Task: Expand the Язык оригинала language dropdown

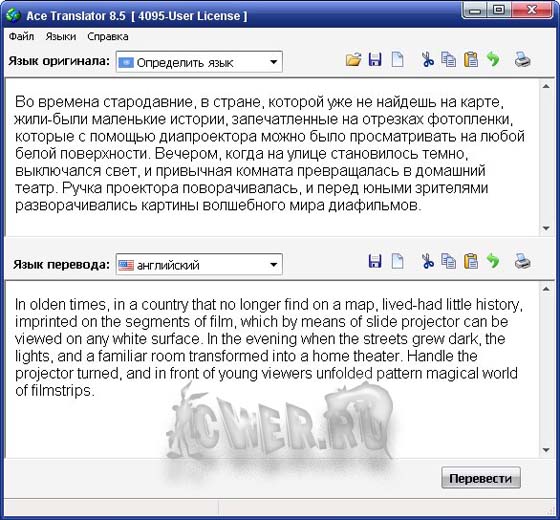Action: 199,62
